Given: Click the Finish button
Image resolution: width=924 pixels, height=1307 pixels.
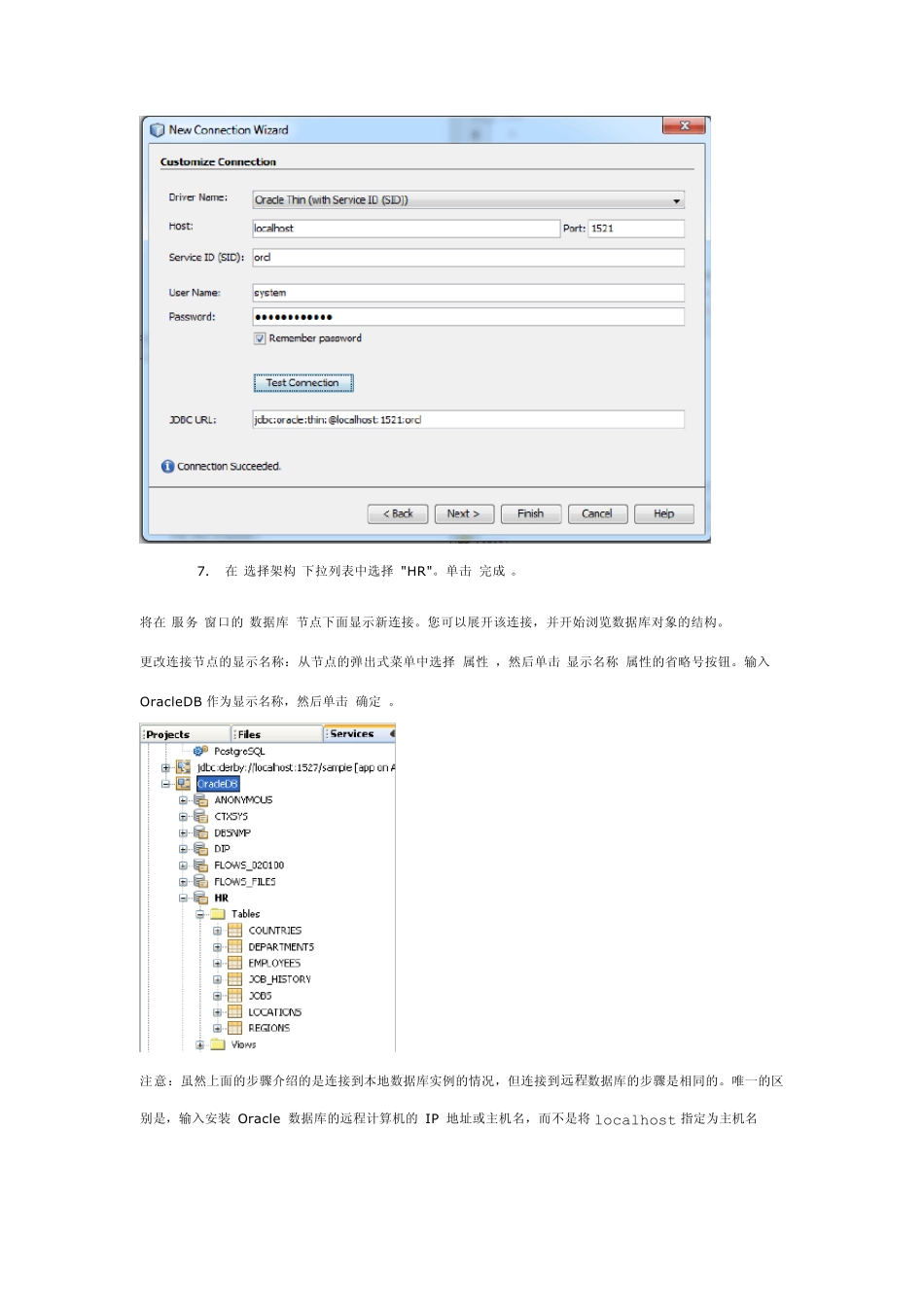Looking at the screenshot, I should (531, 514).
